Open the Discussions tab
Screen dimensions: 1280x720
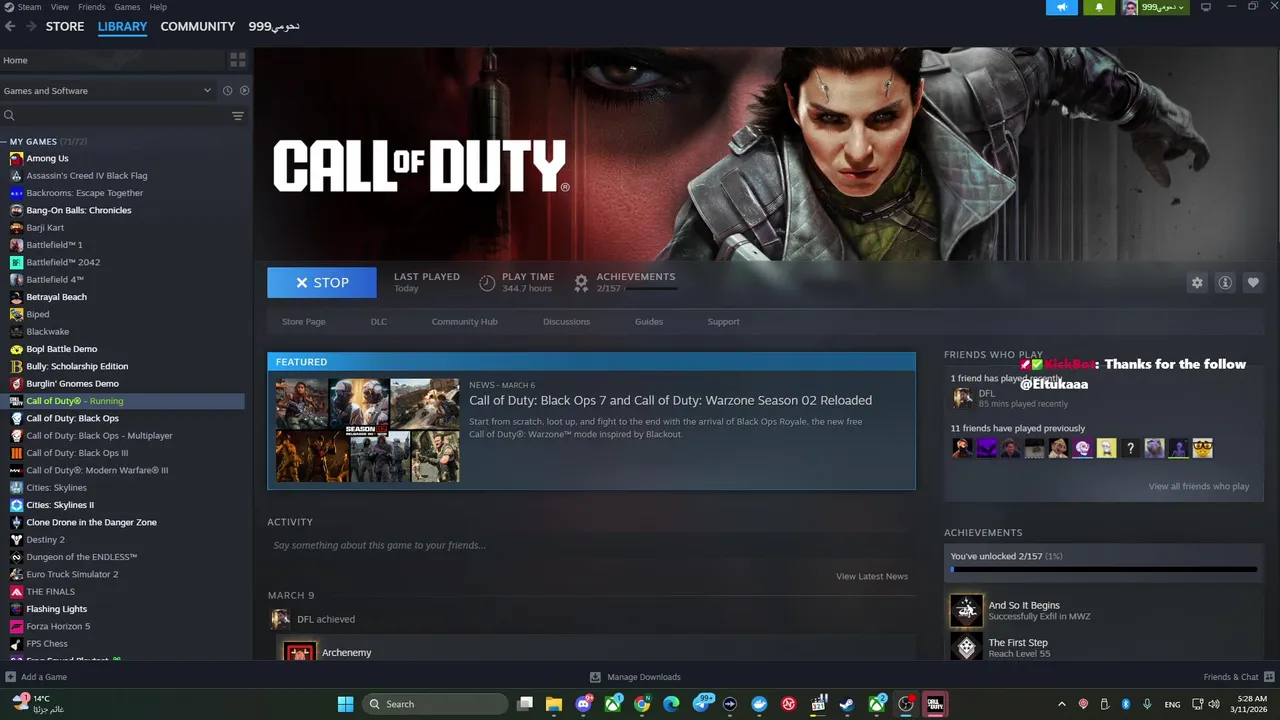click(x=566, y=322)
